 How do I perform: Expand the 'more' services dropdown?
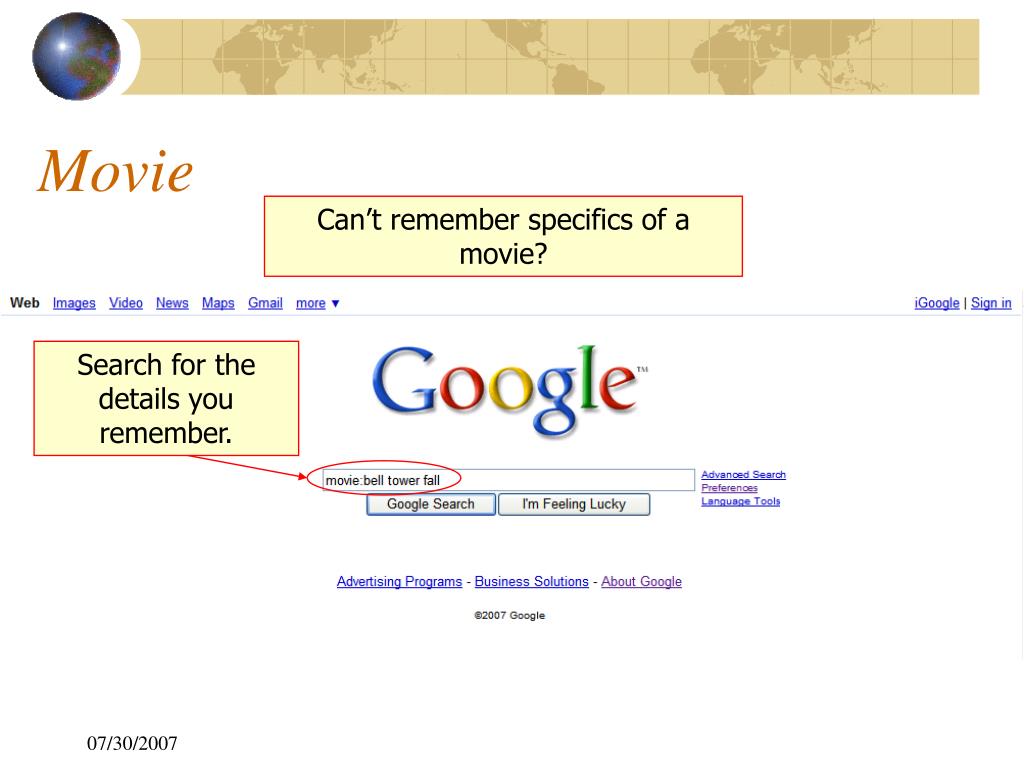tap(317, 303)
